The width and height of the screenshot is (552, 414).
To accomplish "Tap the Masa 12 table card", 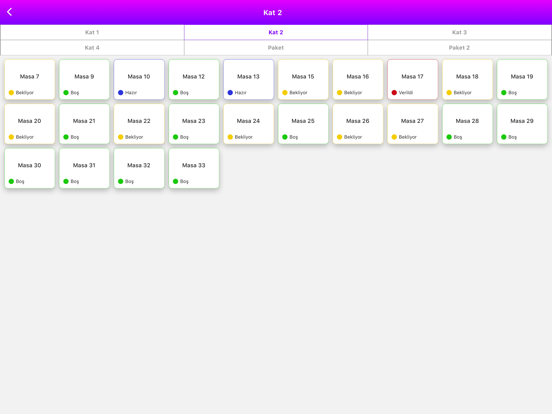I will (x=194, y=80).
